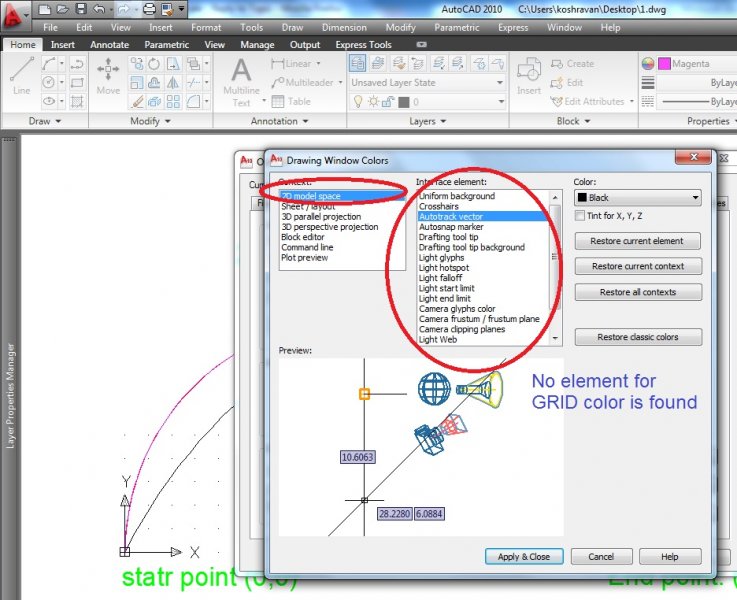Click the Fillet icon in Modify panel
Screen dimensions: 737x600
coord(193,101)
